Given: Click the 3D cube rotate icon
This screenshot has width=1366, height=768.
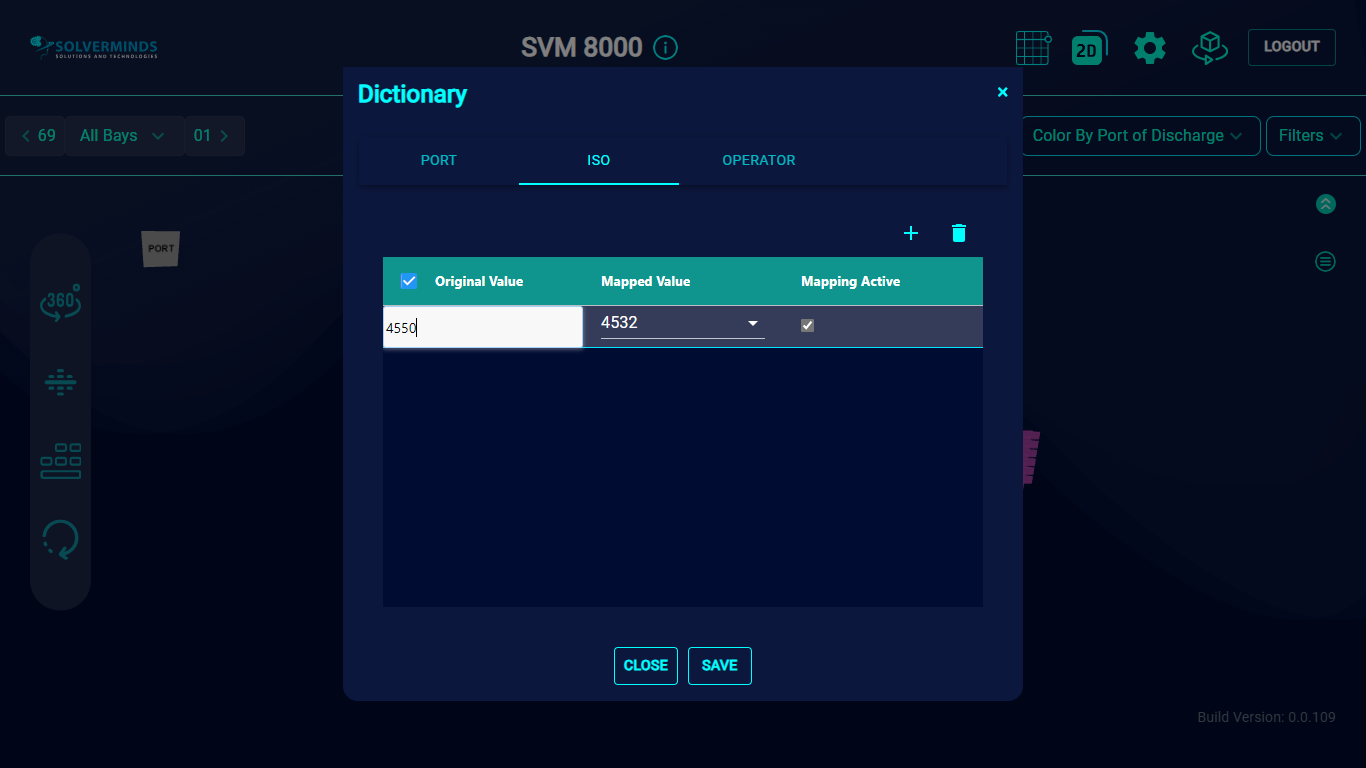Looking at the screenshot, I should coord(1209,48).
